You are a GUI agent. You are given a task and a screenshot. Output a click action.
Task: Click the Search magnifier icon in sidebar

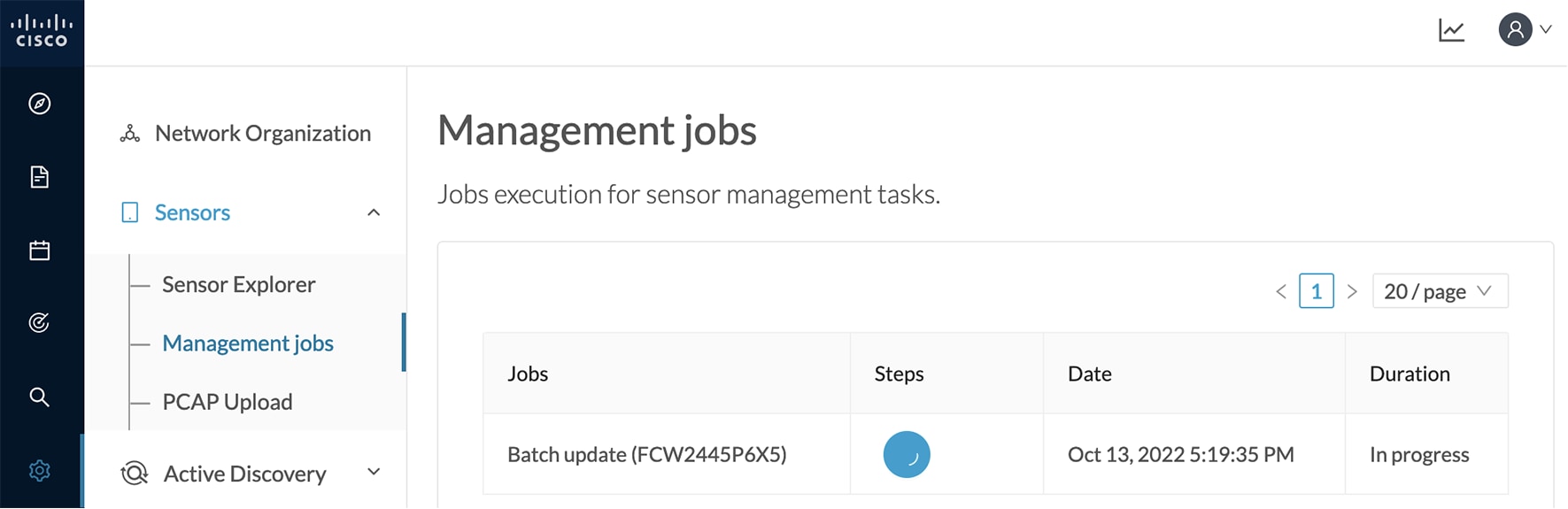click(x=40, y=397)
